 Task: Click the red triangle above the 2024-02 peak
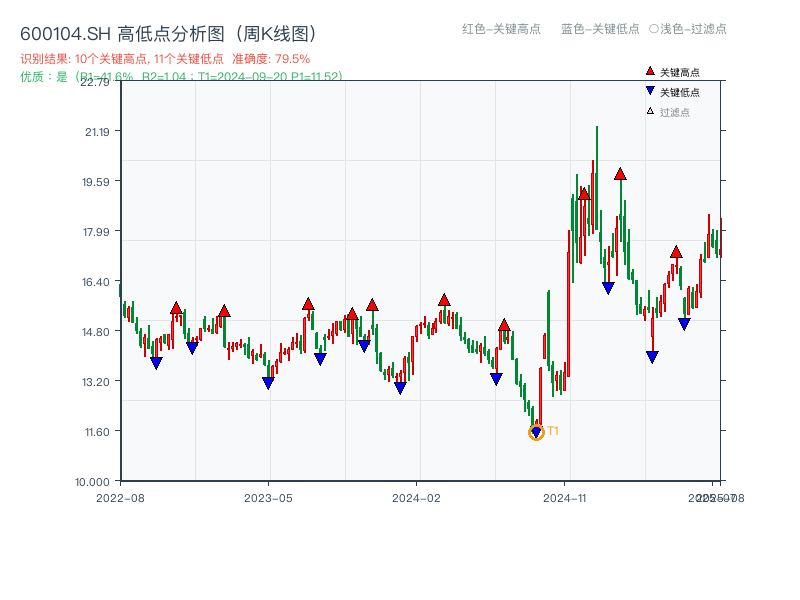[443, 298]
